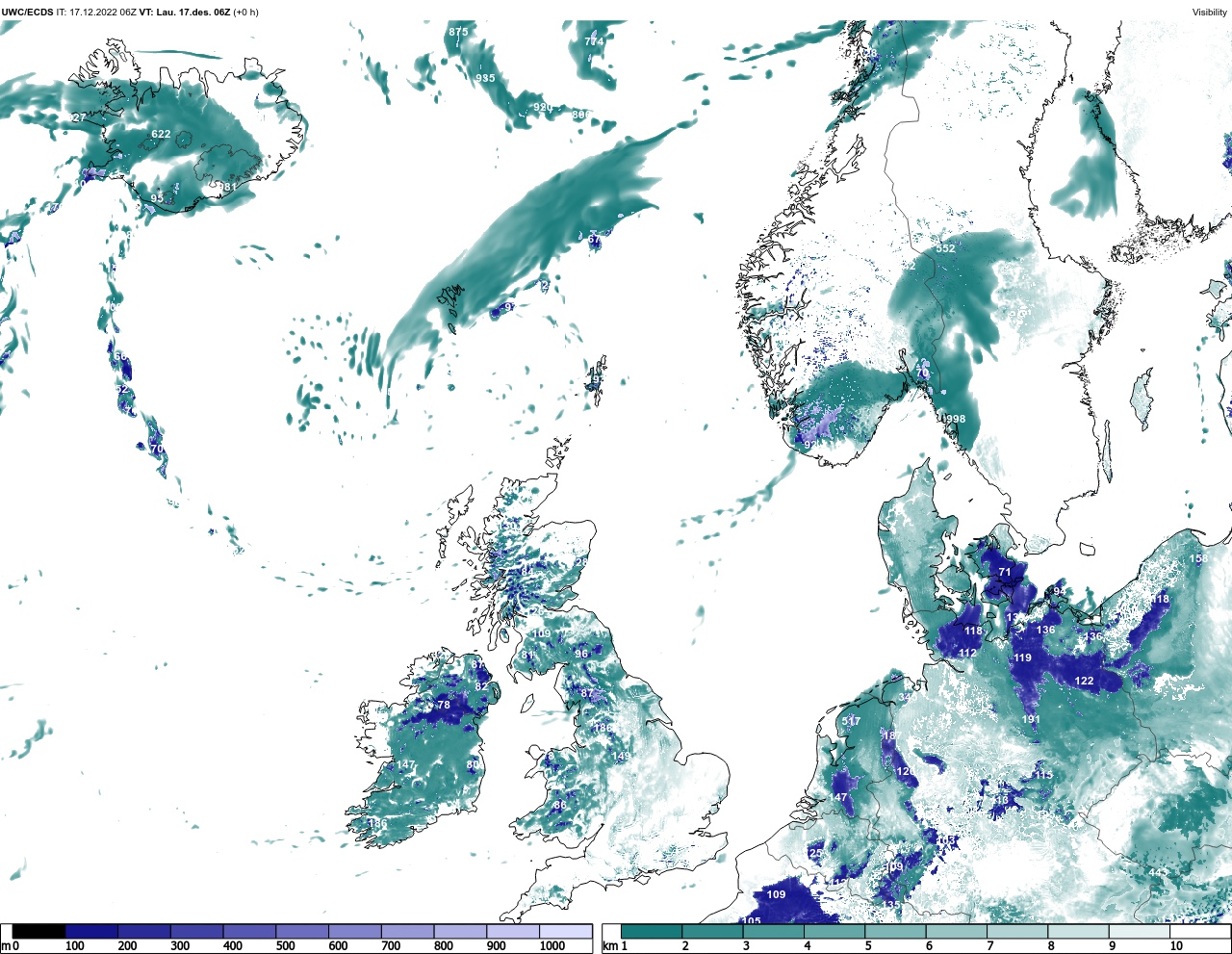Select the 5–6 km legend swatch
Screen dimensions: 1232x954
[x=896, y=932]
